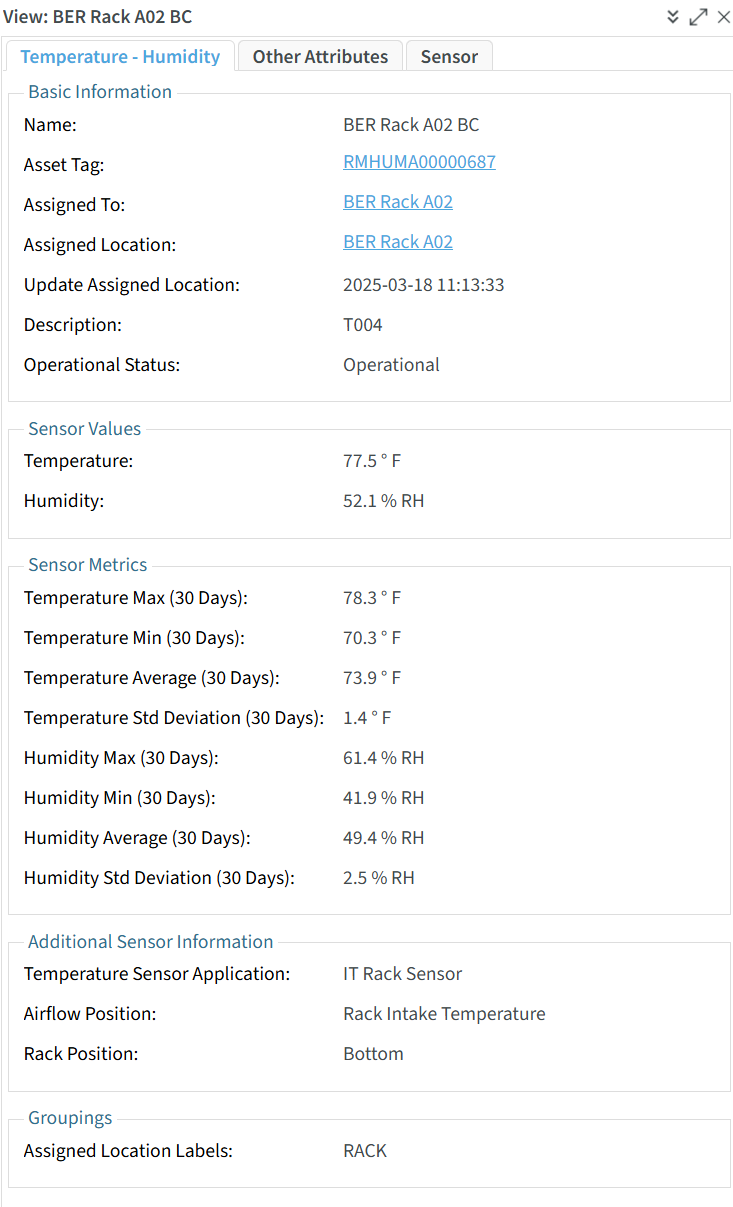Click the 77.5 °F temperature value
The image size is (733, 1207).
coord(371,461)
